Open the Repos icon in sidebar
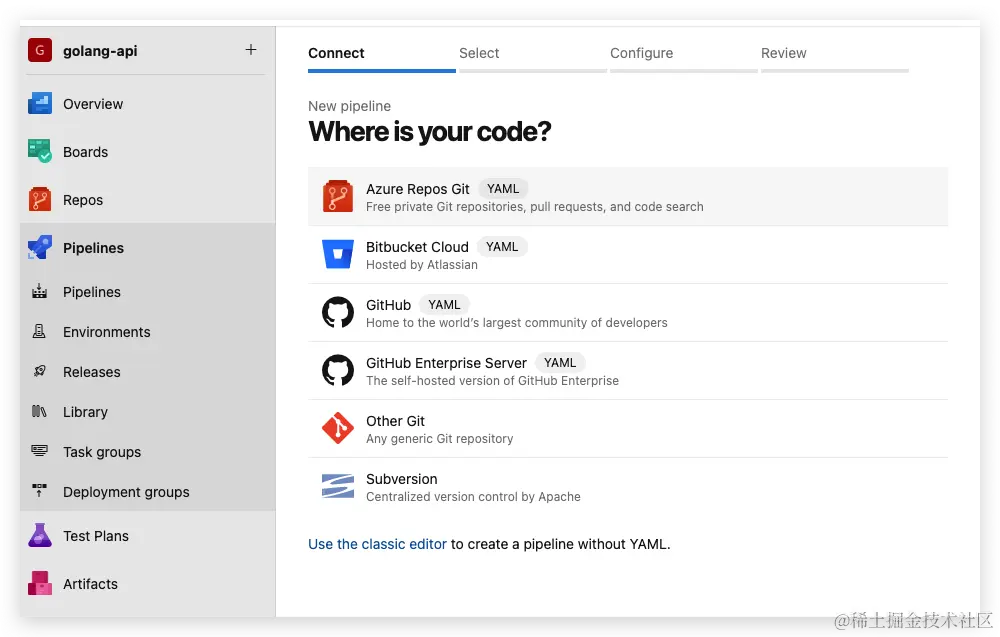The image size is (1000, 637). pos(40,199)
